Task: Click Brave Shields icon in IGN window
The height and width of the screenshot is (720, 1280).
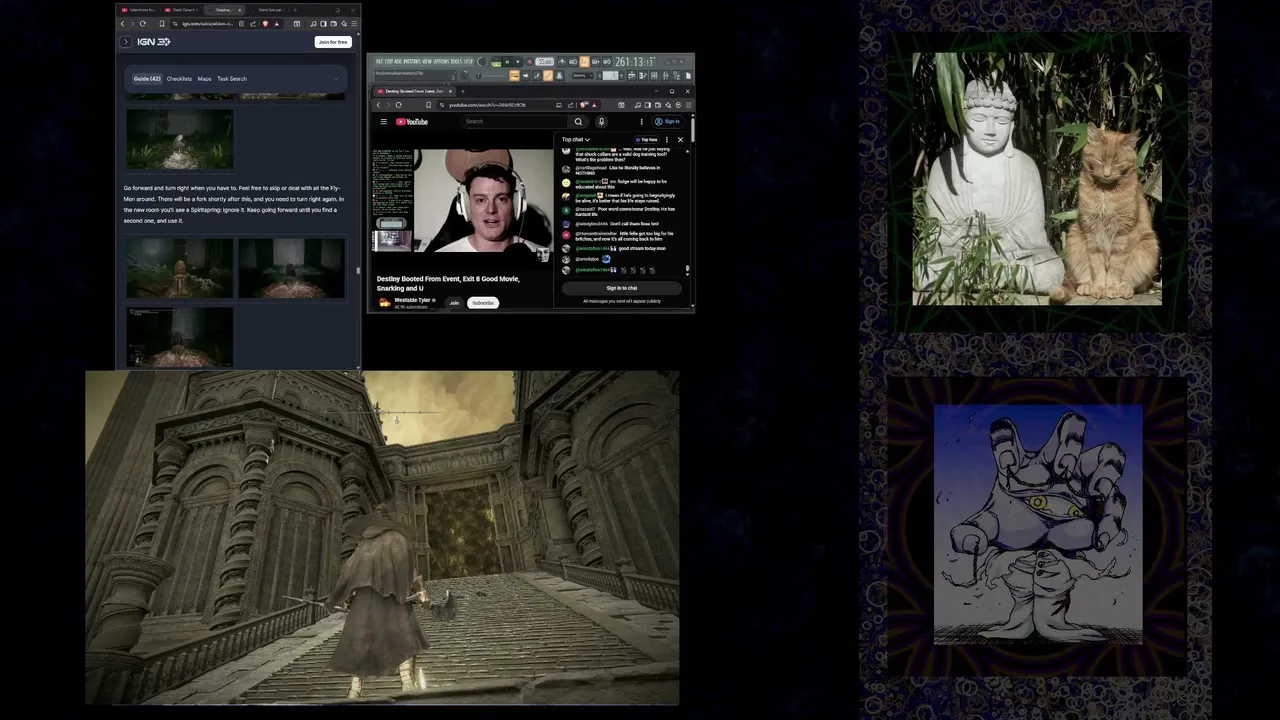Action: 265,23
